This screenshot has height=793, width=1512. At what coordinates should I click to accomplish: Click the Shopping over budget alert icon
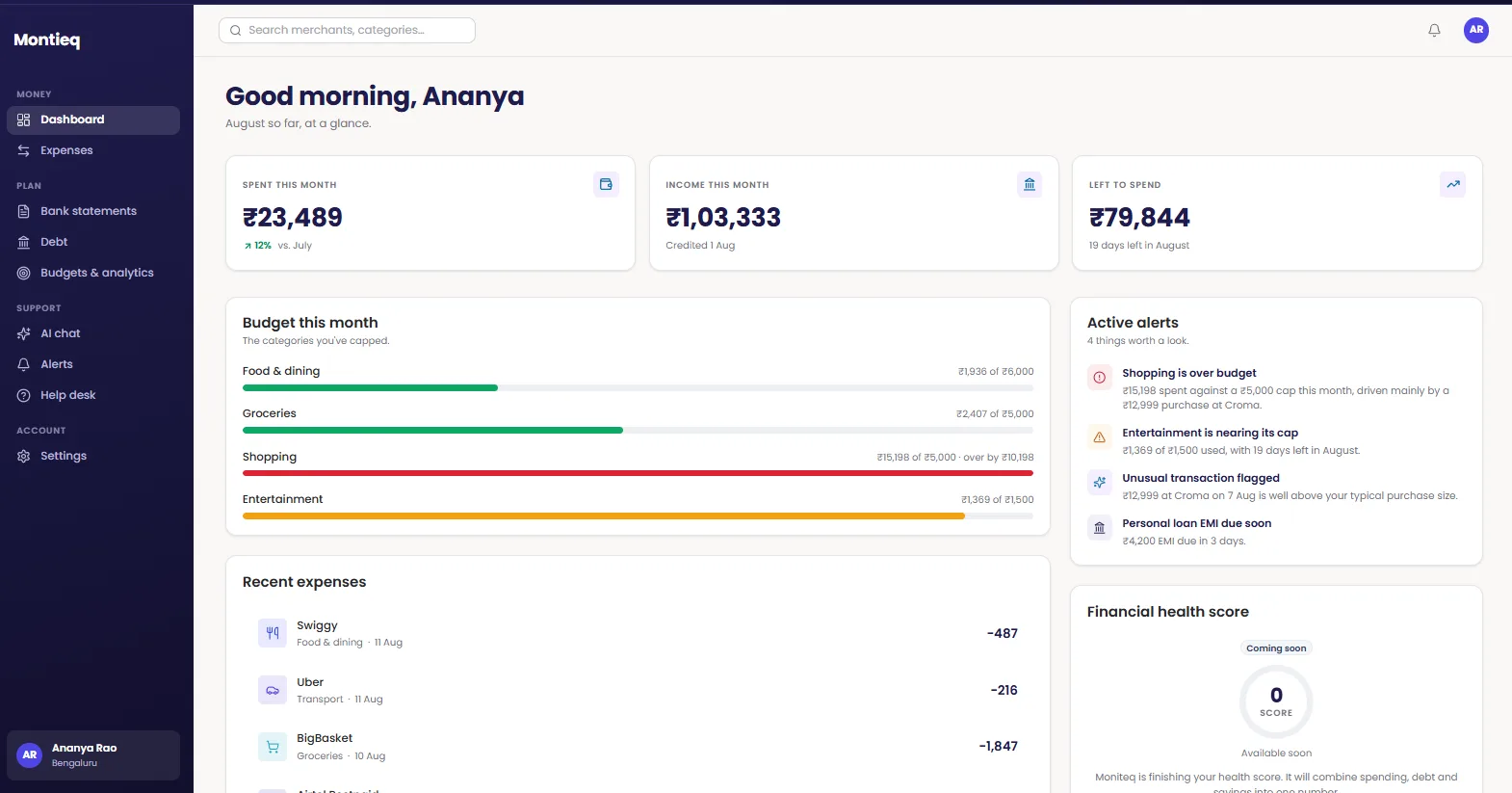1100,378
